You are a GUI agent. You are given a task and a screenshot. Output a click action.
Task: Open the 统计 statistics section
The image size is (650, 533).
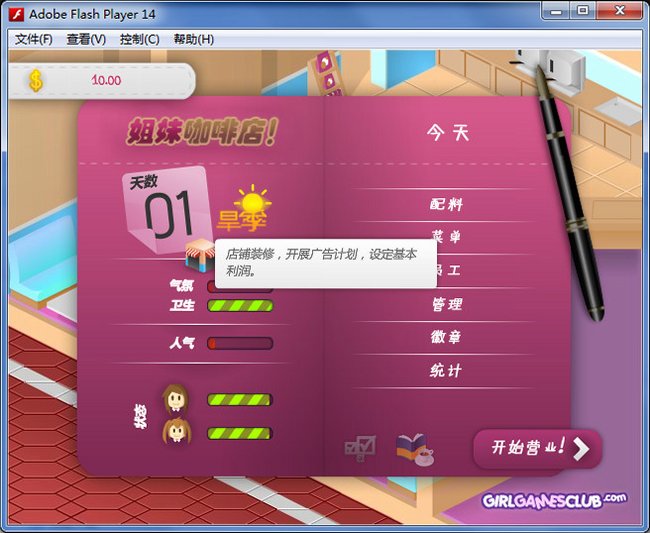click(446, 370)
